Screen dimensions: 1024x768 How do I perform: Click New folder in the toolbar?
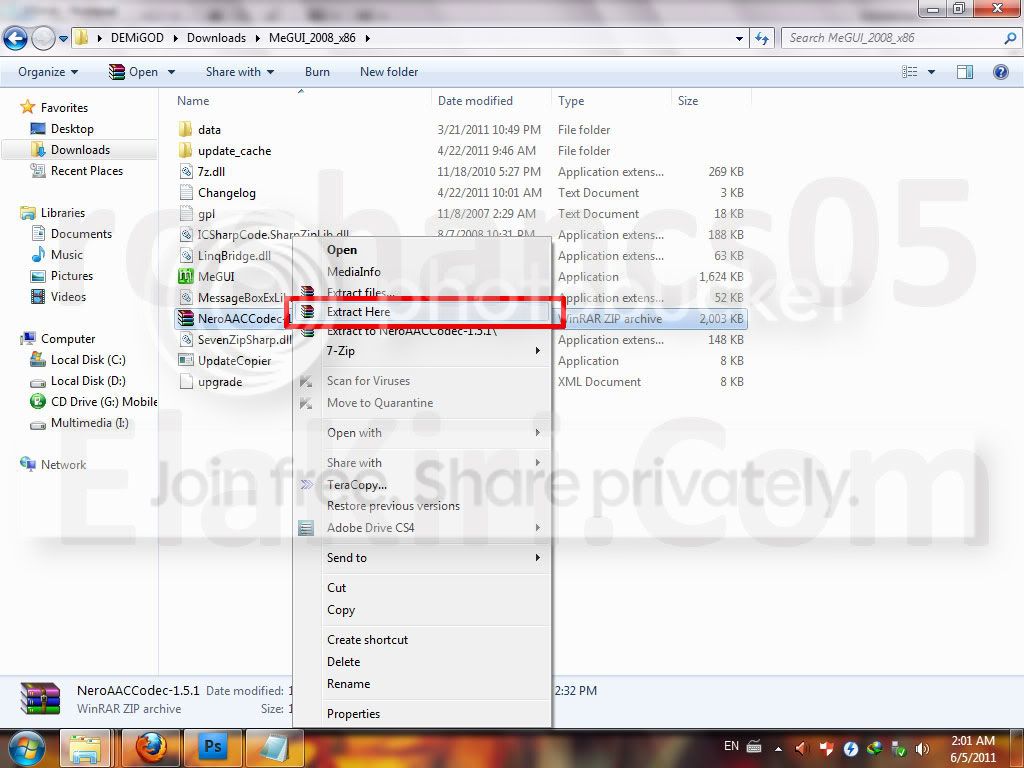pos(389,72)
